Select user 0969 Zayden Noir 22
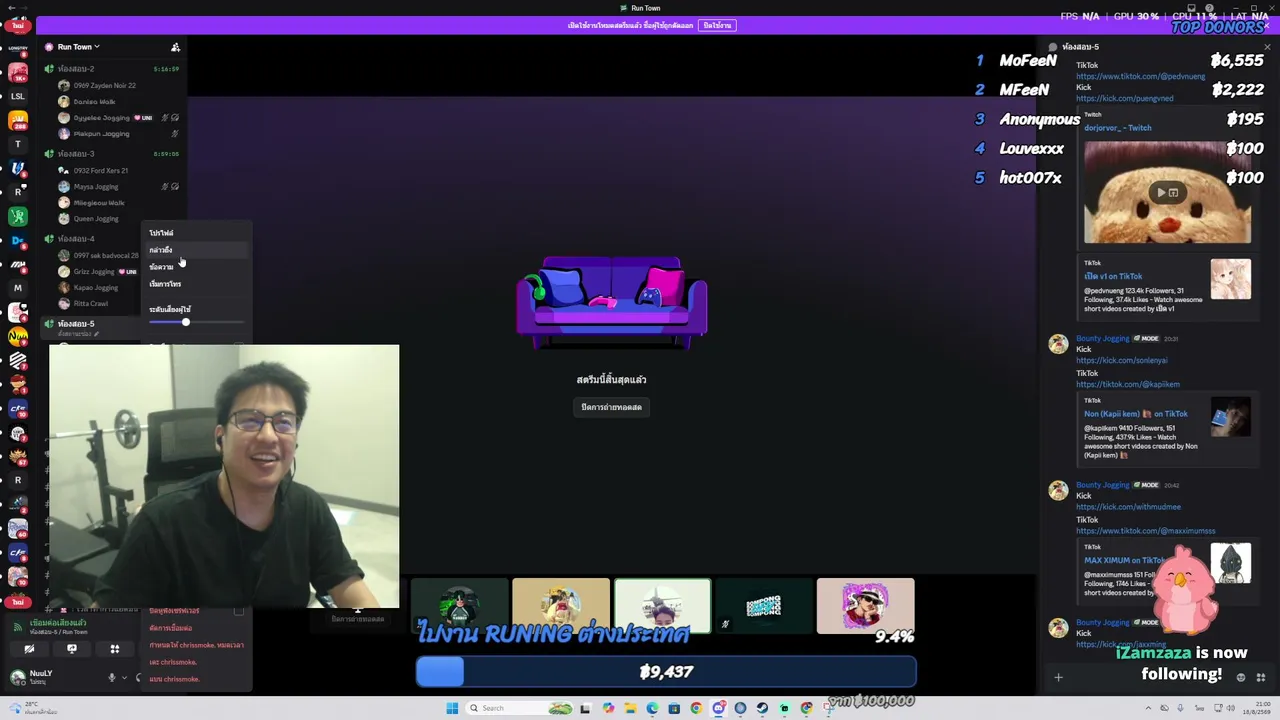 (x=104, y=86)
